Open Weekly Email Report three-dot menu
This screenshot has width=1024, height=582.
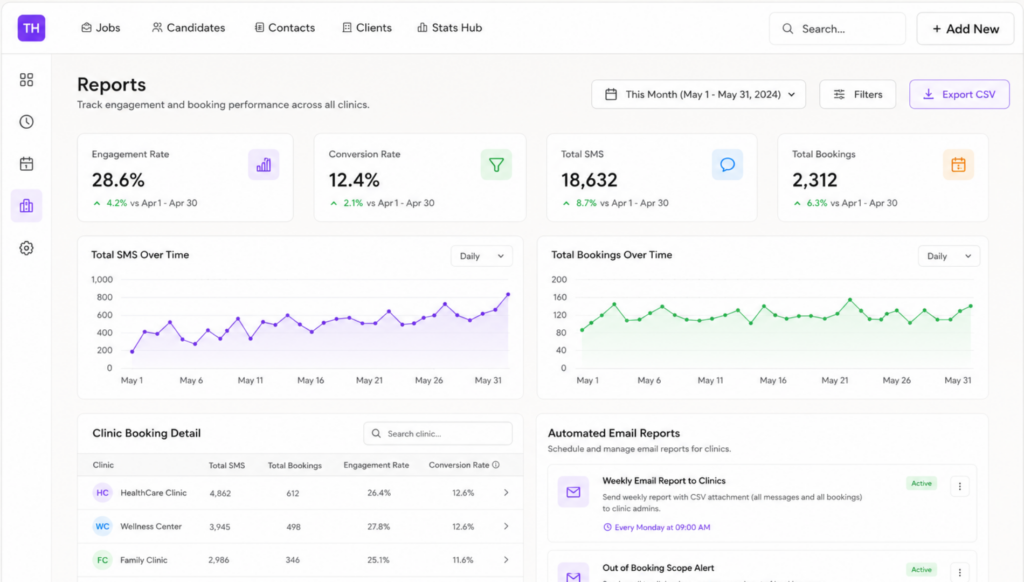click(x=960, y=486)
